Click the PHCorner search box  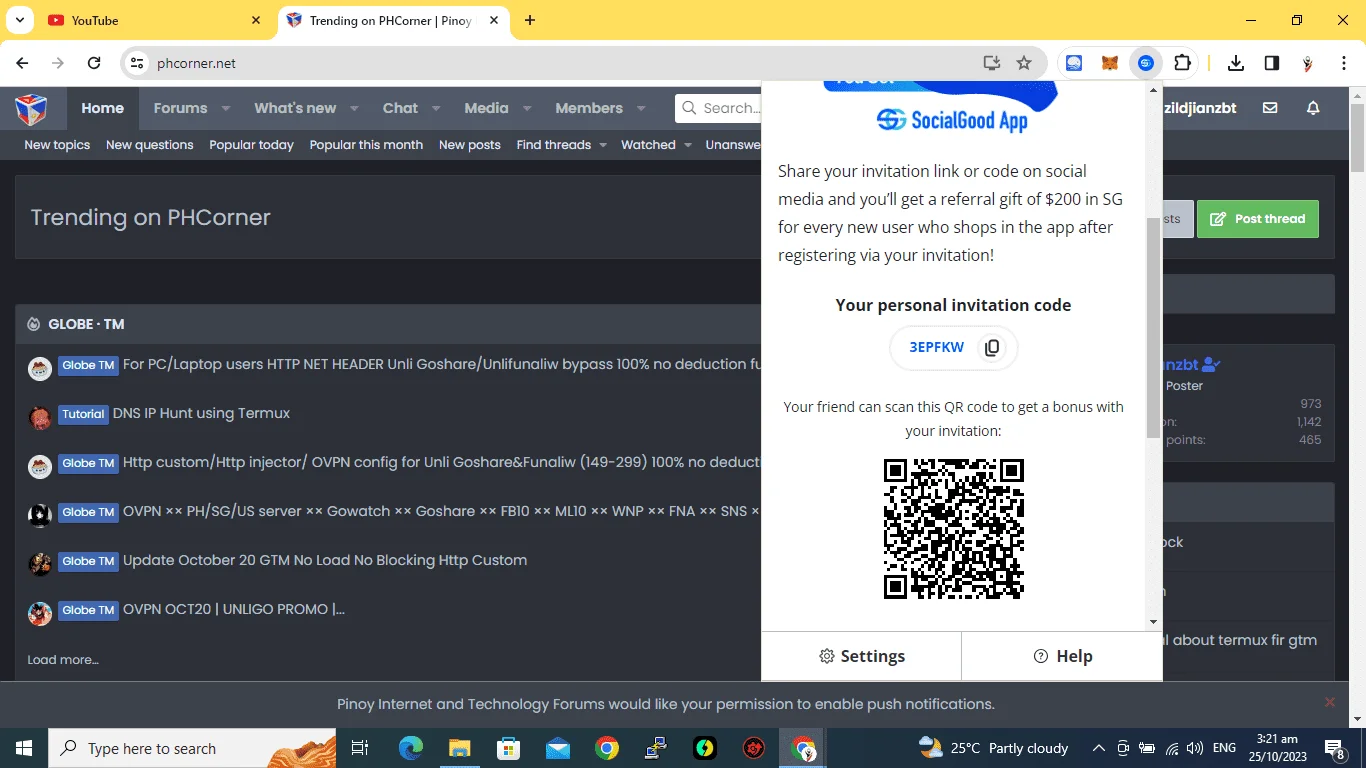pyautogui.click(x=718, y=108)
